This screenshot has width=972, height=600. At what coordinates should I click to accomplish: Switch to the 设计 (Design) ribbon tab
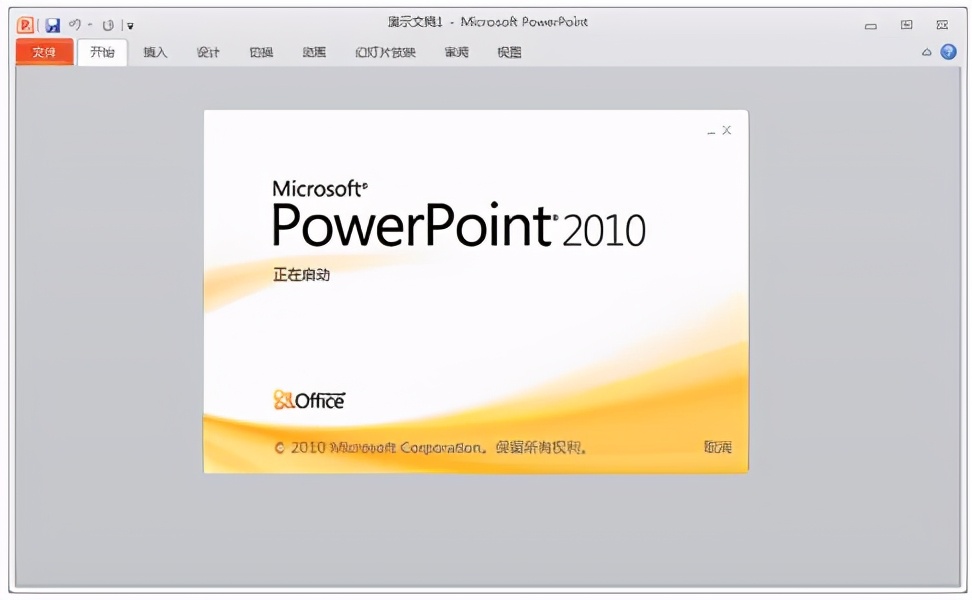point(208,52)
